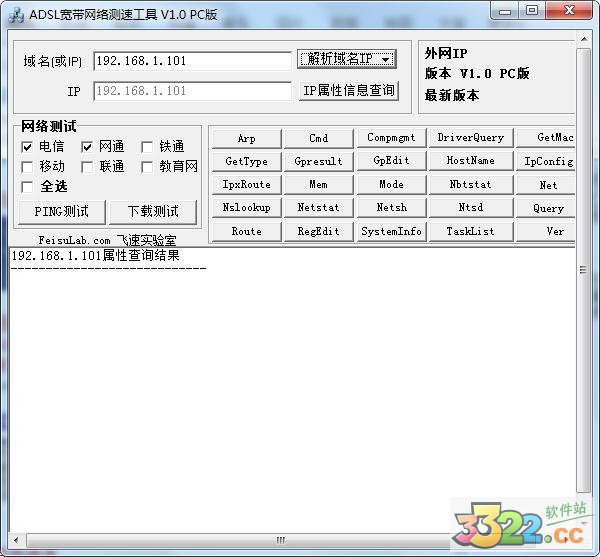Click the 外网IP text

[x=446, y=53]
